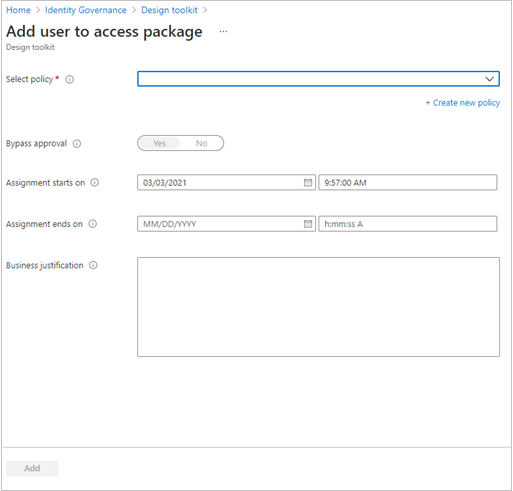Click the Select policy info icon
Image resolution: width=513 pixels, height=491 pixels.
click(70, 79)
